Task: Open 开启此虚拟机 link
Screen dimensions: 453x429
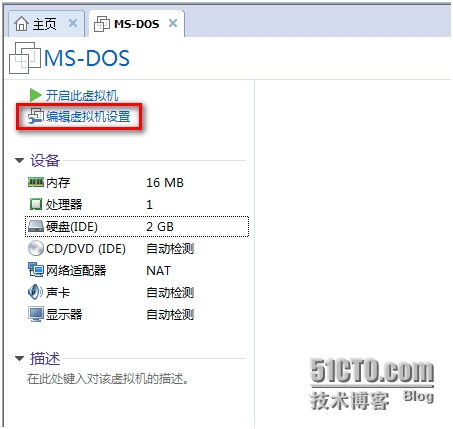Action: click(82, 95)
